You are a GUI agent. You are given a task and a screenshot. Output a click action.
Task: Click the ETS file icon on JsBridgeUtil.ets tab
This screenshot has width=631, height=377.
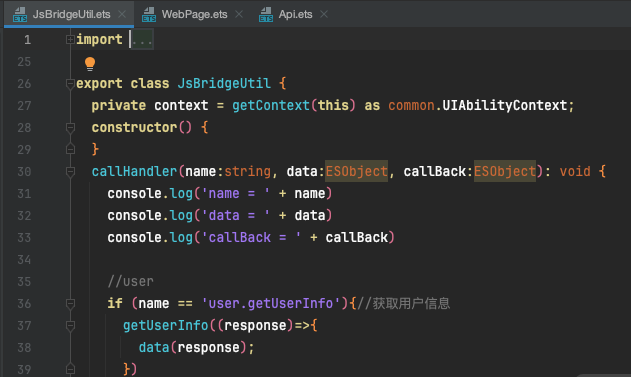pyautogui.click(x=20, y=14)
